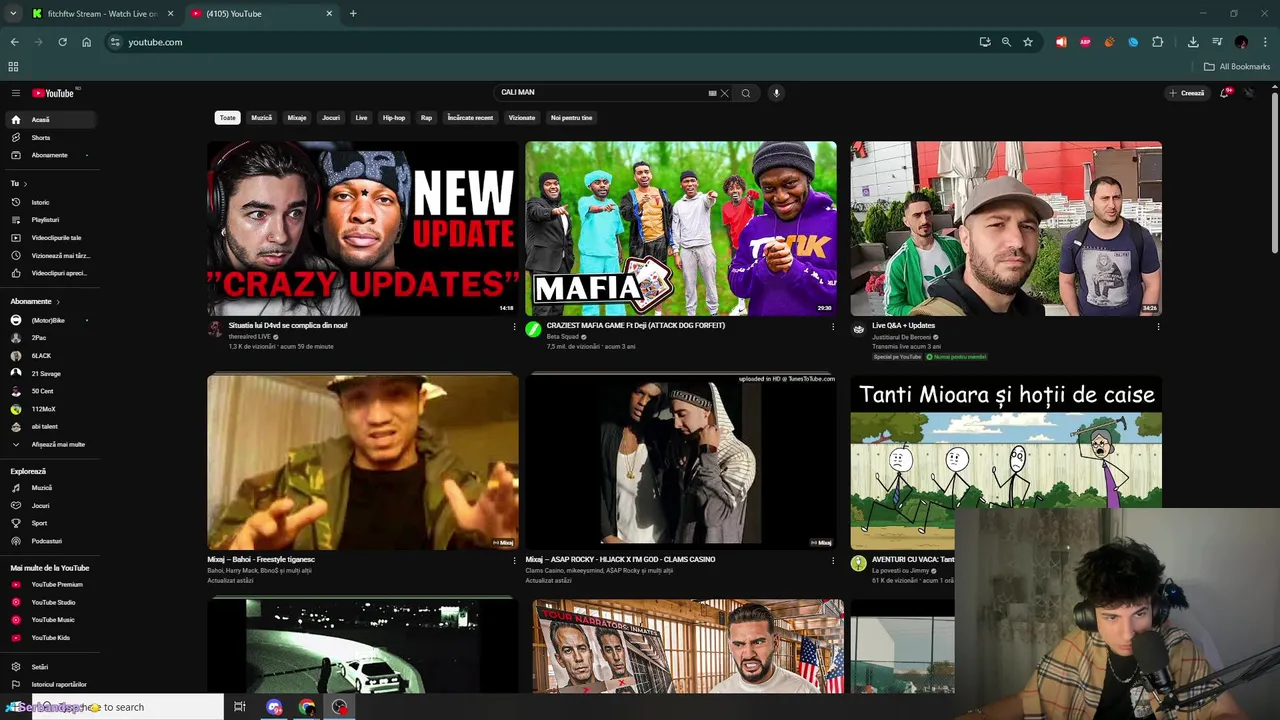Image resolution: width=1280 pixels, height=720 pixels.
Task: Click the YouTube logo
Action: pos(53,93)
